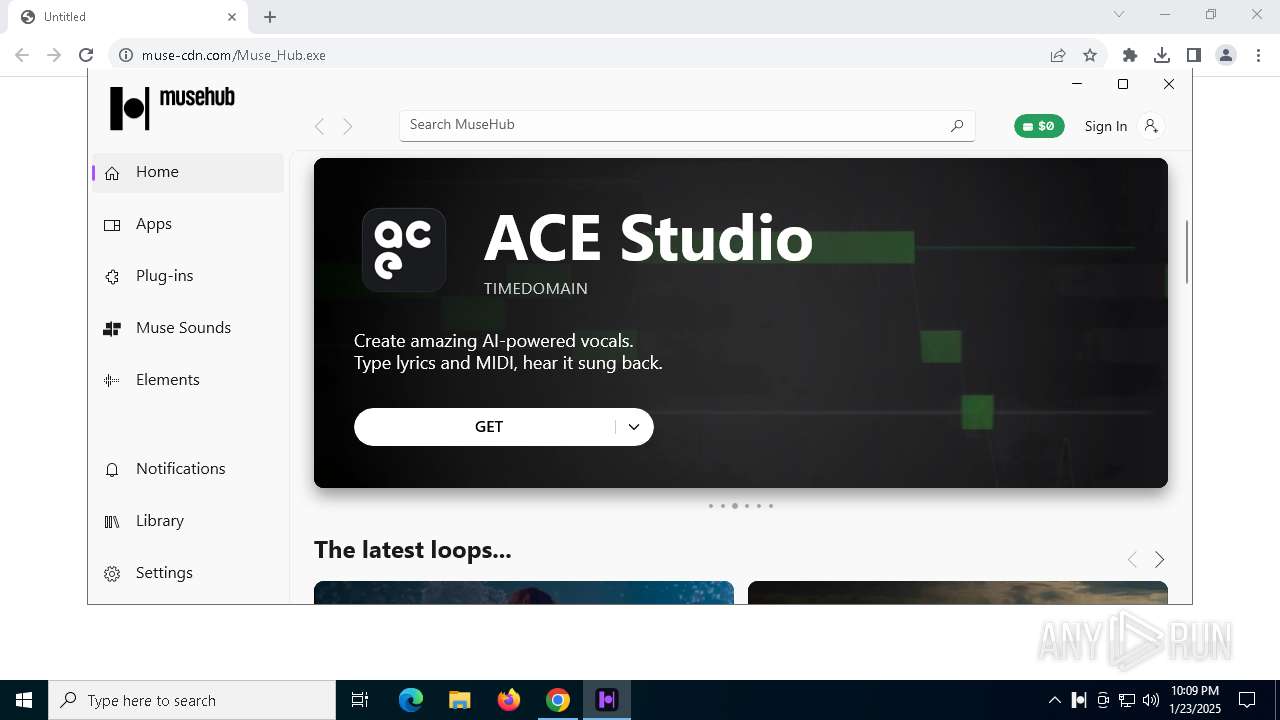Click the MuseHub vertical scrollbar
The height and width of the screenshot is (720, 1280).
(x=1187, y=252)
